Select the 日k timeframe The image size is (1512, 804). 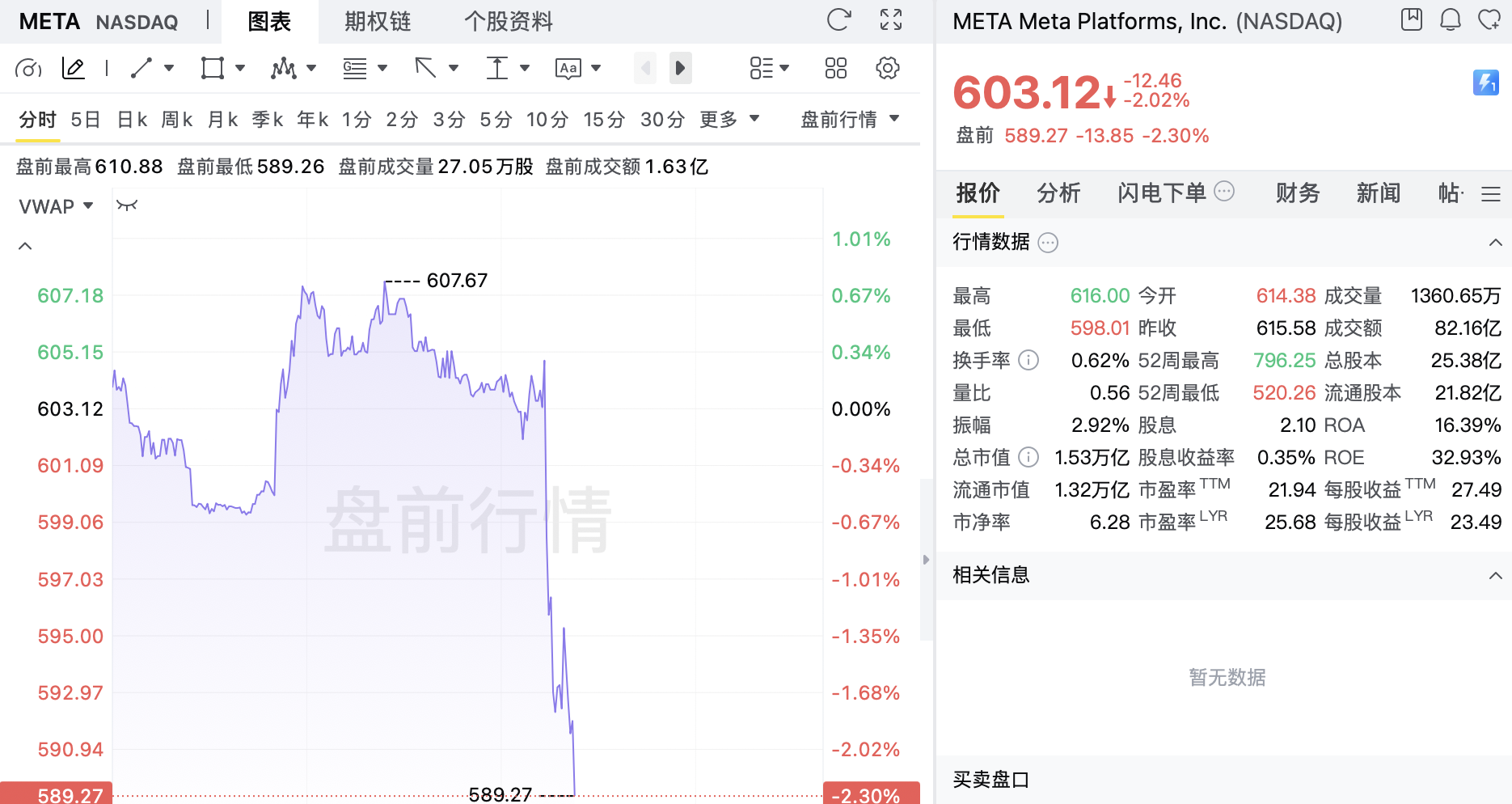pyautogui.click(x=132, y=120)
